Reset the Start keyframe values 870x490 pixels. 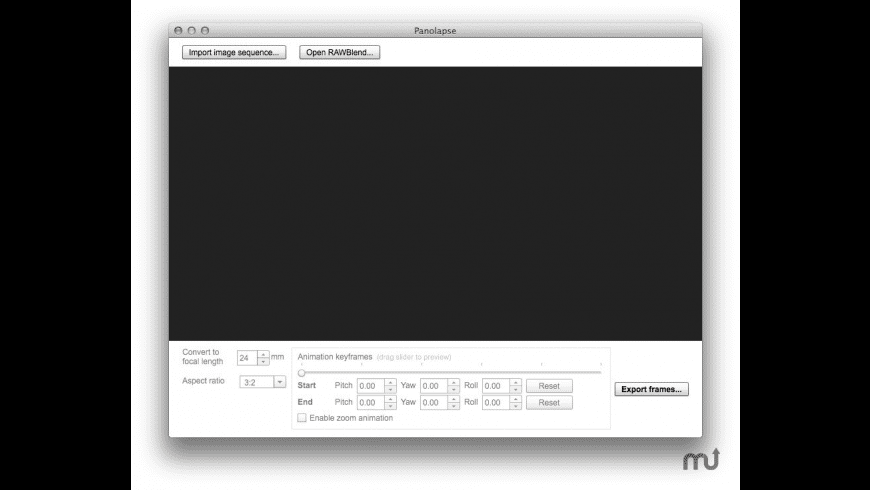(x=549, y=386)
